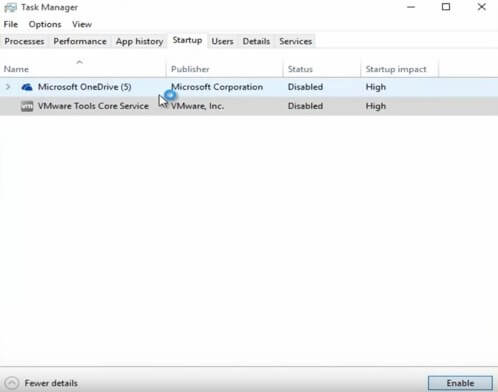Click the Disabled status of Microsoft OneDrive
This screenshot has height=392, width=498.
pyautogui.click(x=305, y=87)
